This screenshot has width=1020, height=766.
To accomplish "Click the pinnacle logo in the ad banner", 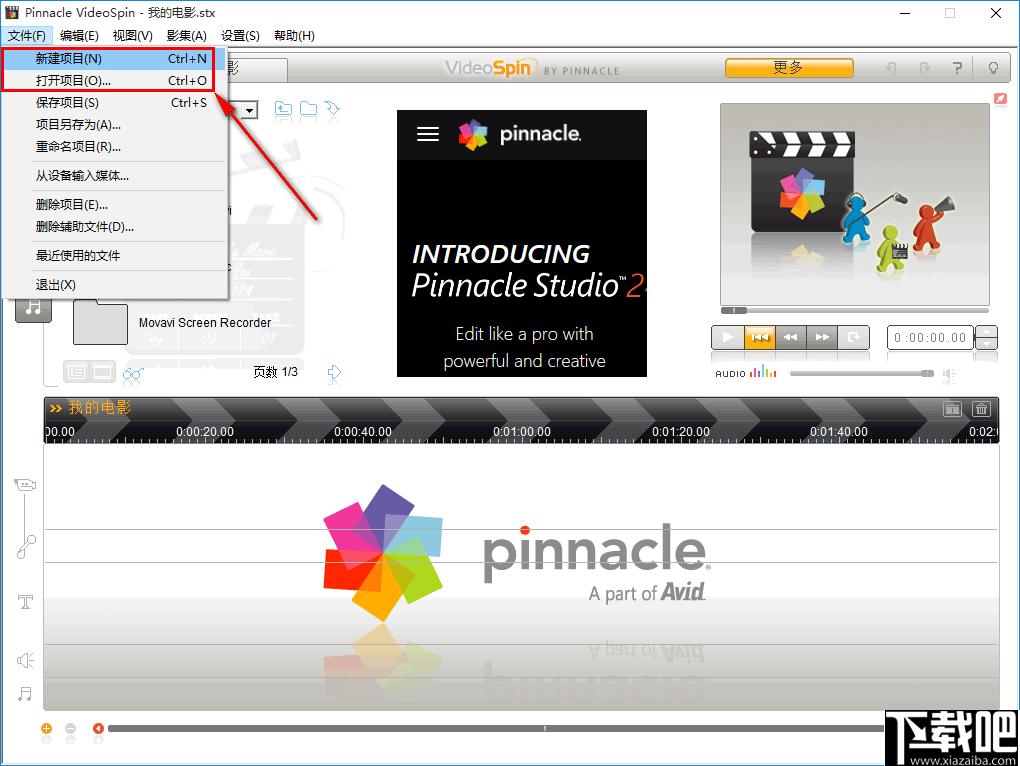I will 519,134.
